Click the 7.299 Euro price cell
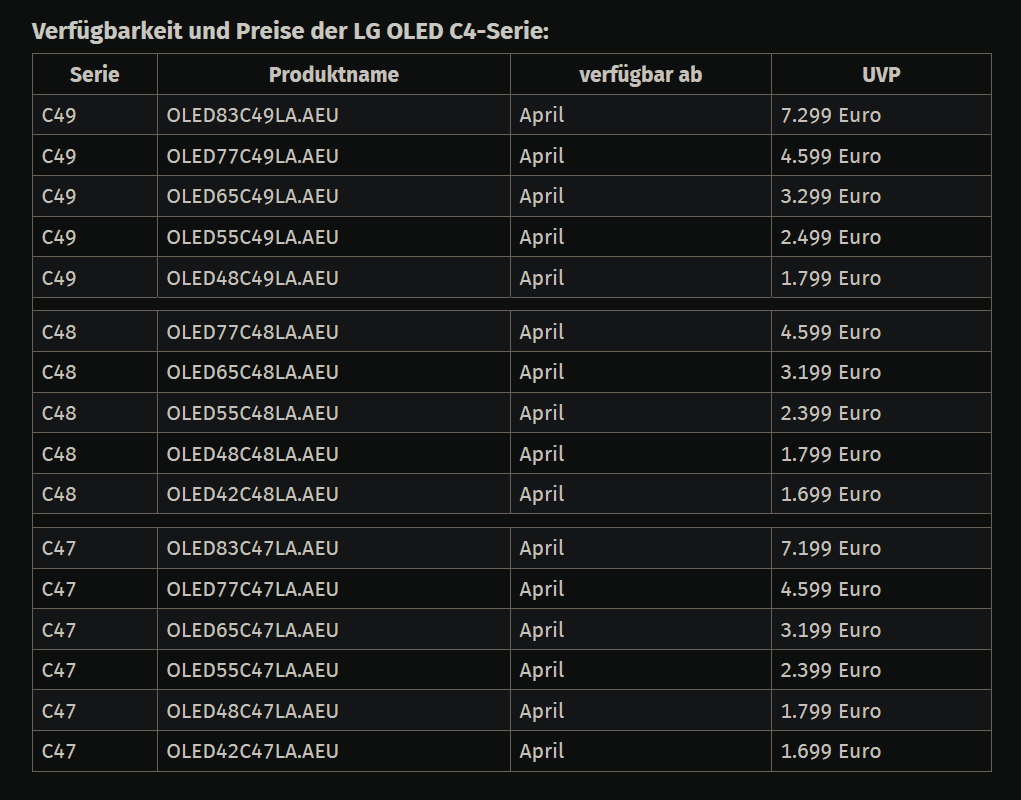 click(831, 115)
